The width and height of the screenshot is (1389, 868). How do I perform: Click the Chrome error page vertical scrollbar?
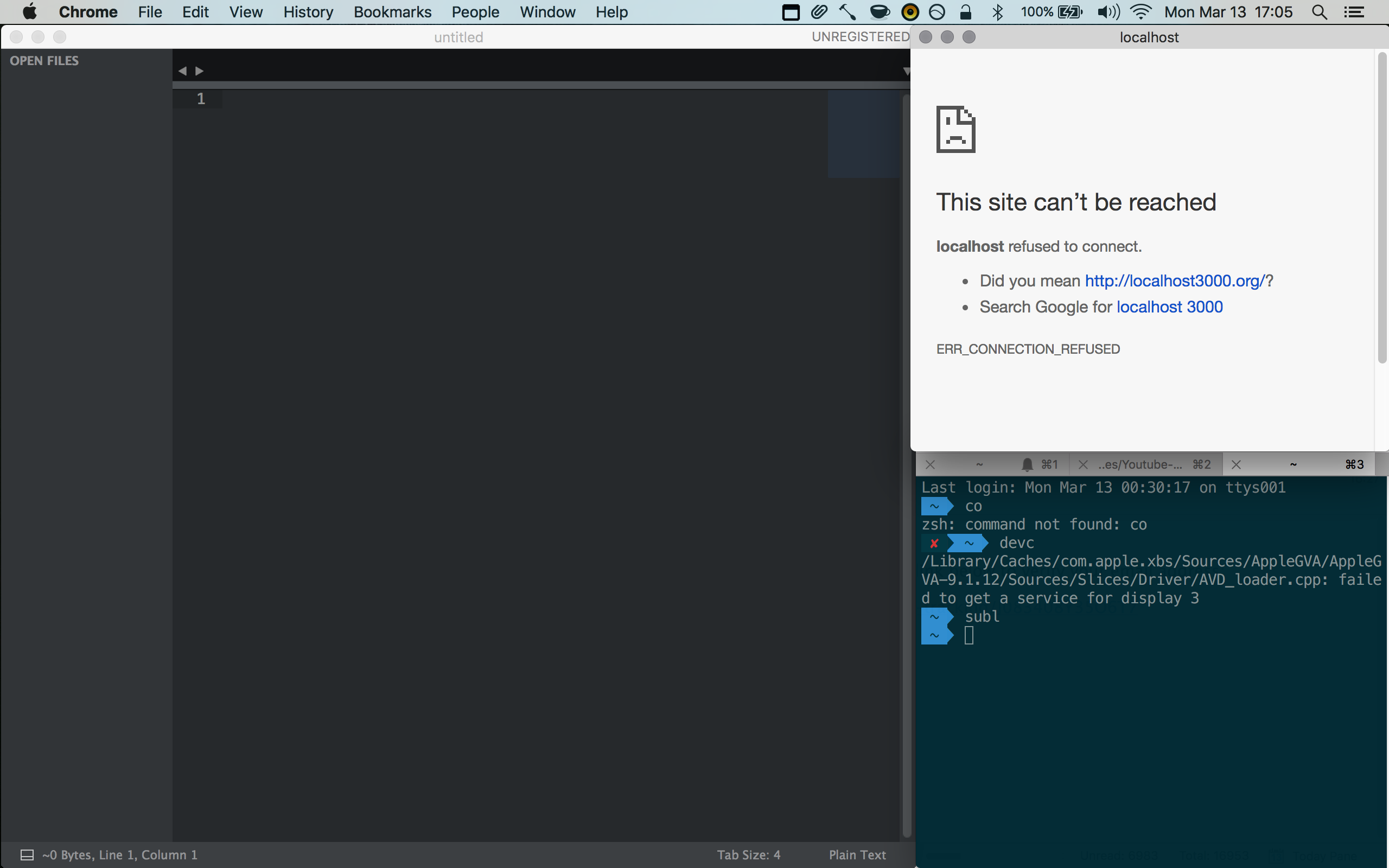coord(1382,208)
